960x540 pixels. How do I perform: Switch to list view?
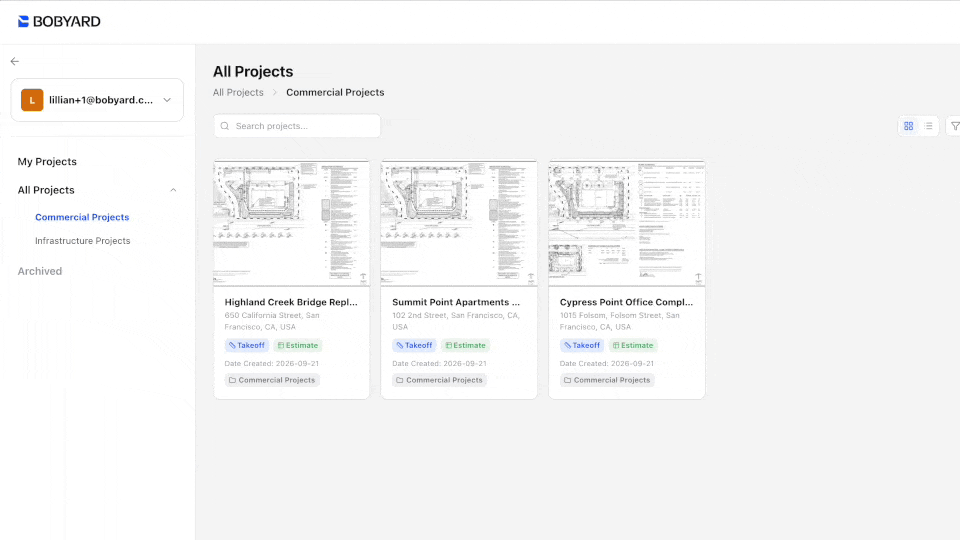[x=929, y=126]
